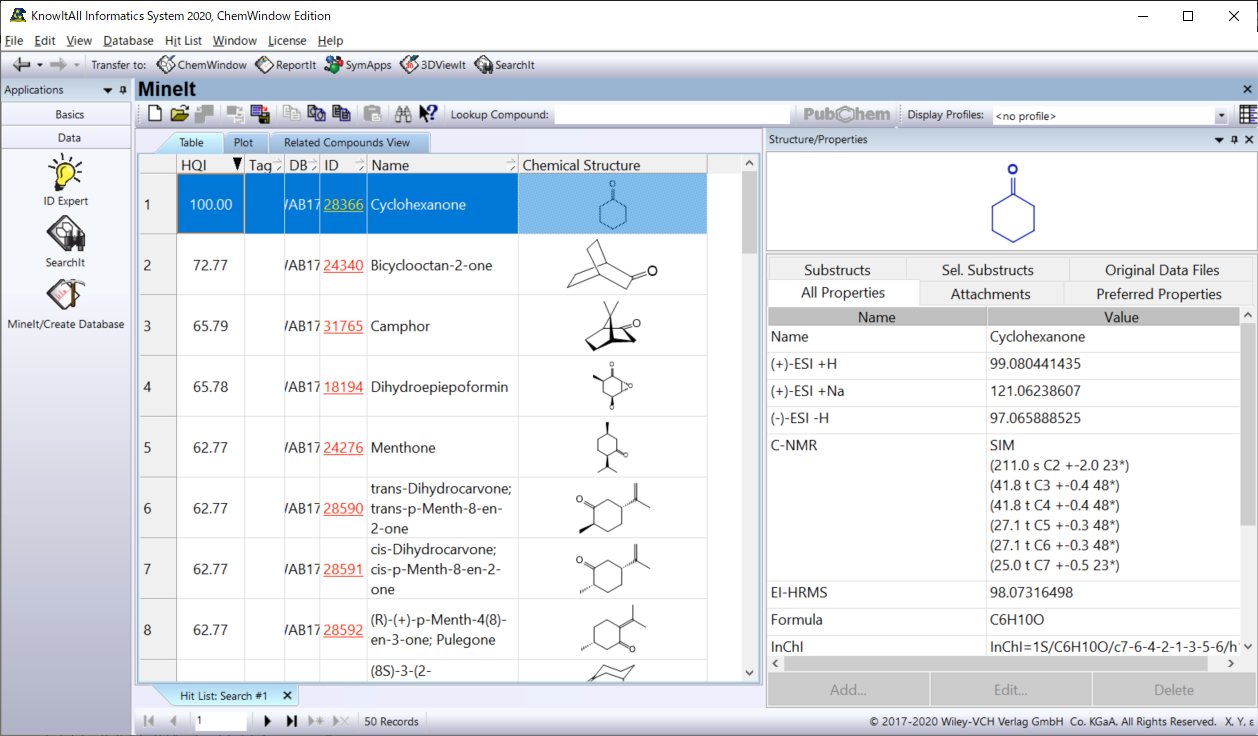Click the copy-with-magnifier toolbar icon
The image size is (1258, 736).
(316, 114)
